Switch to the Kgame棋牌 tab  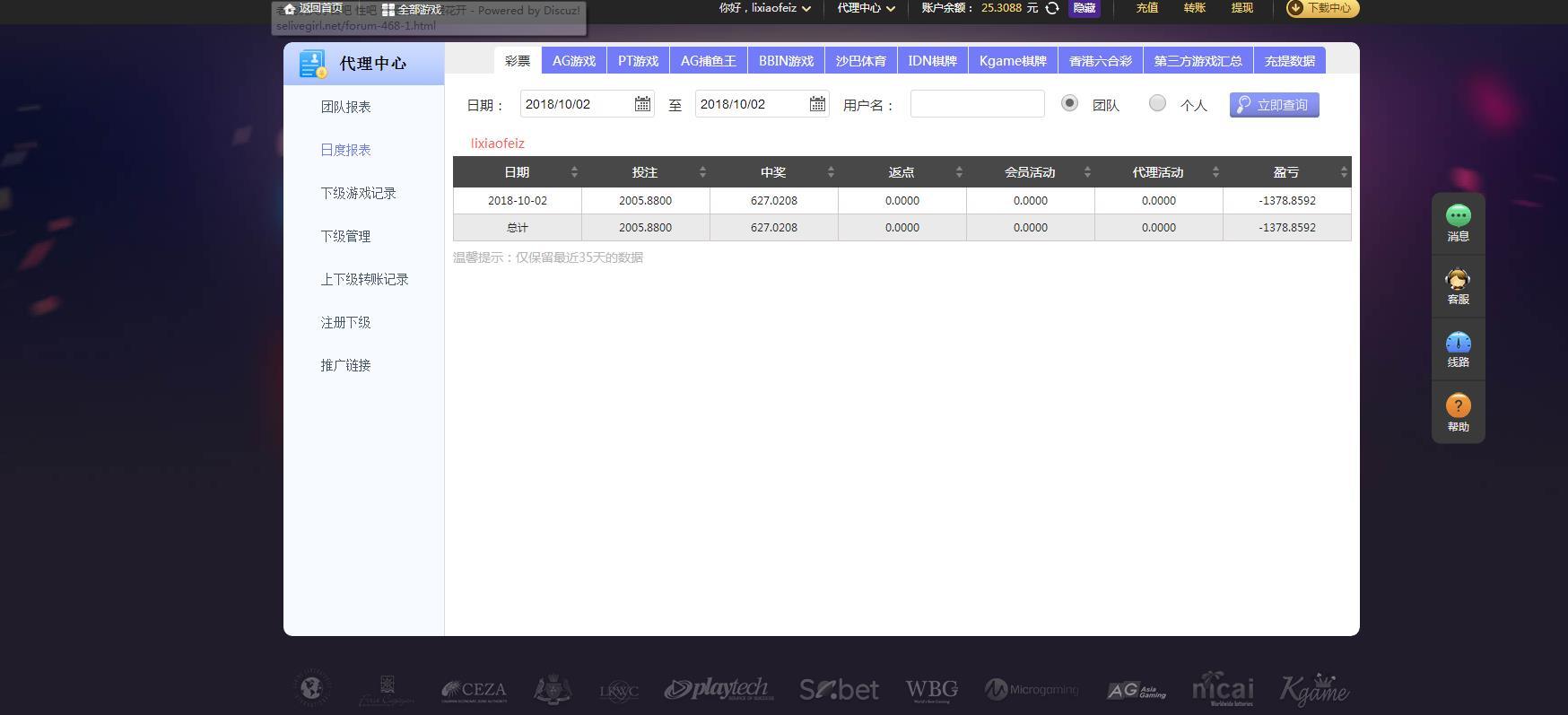click(1013, 61)
